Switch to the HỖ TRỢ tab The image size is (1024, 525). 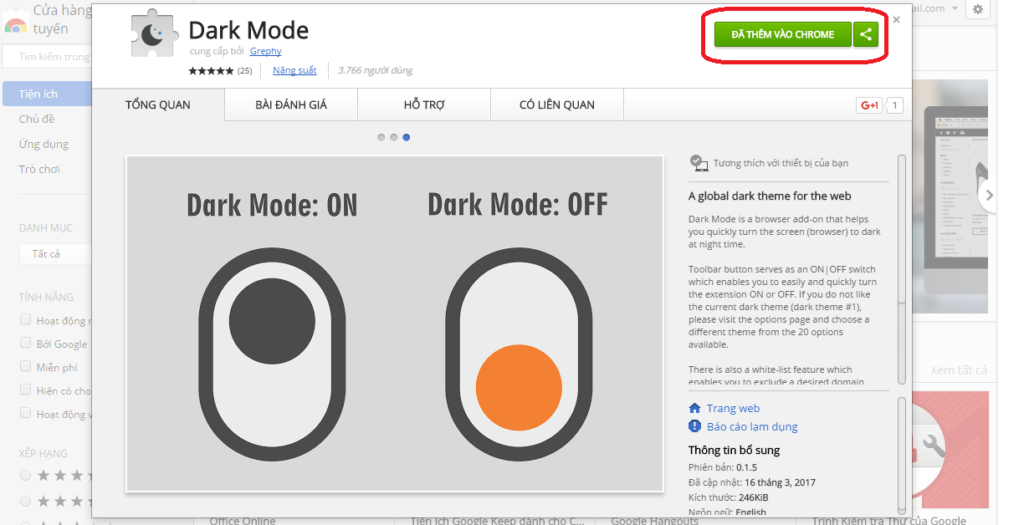(424, 104)
